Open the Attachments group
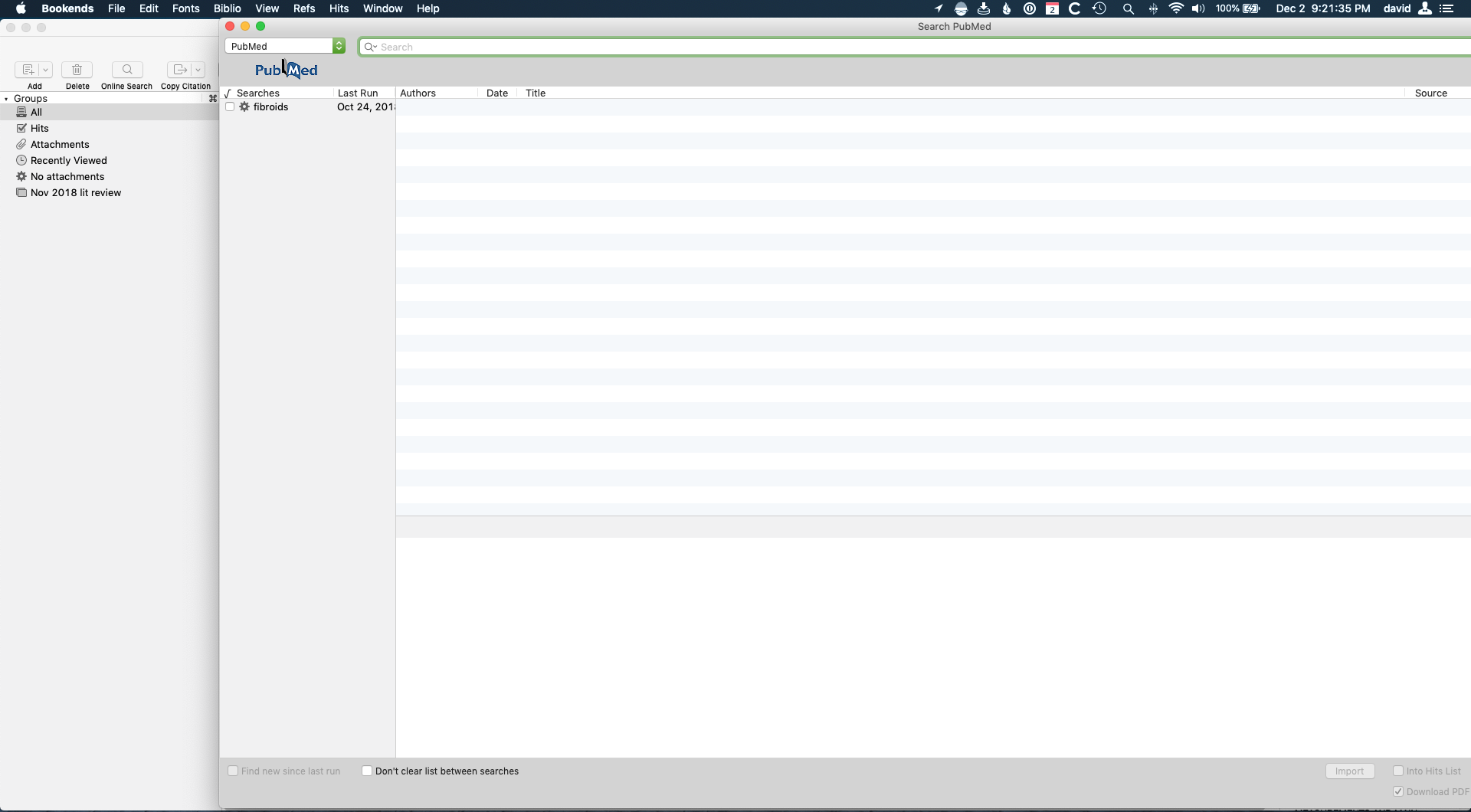 110,144
